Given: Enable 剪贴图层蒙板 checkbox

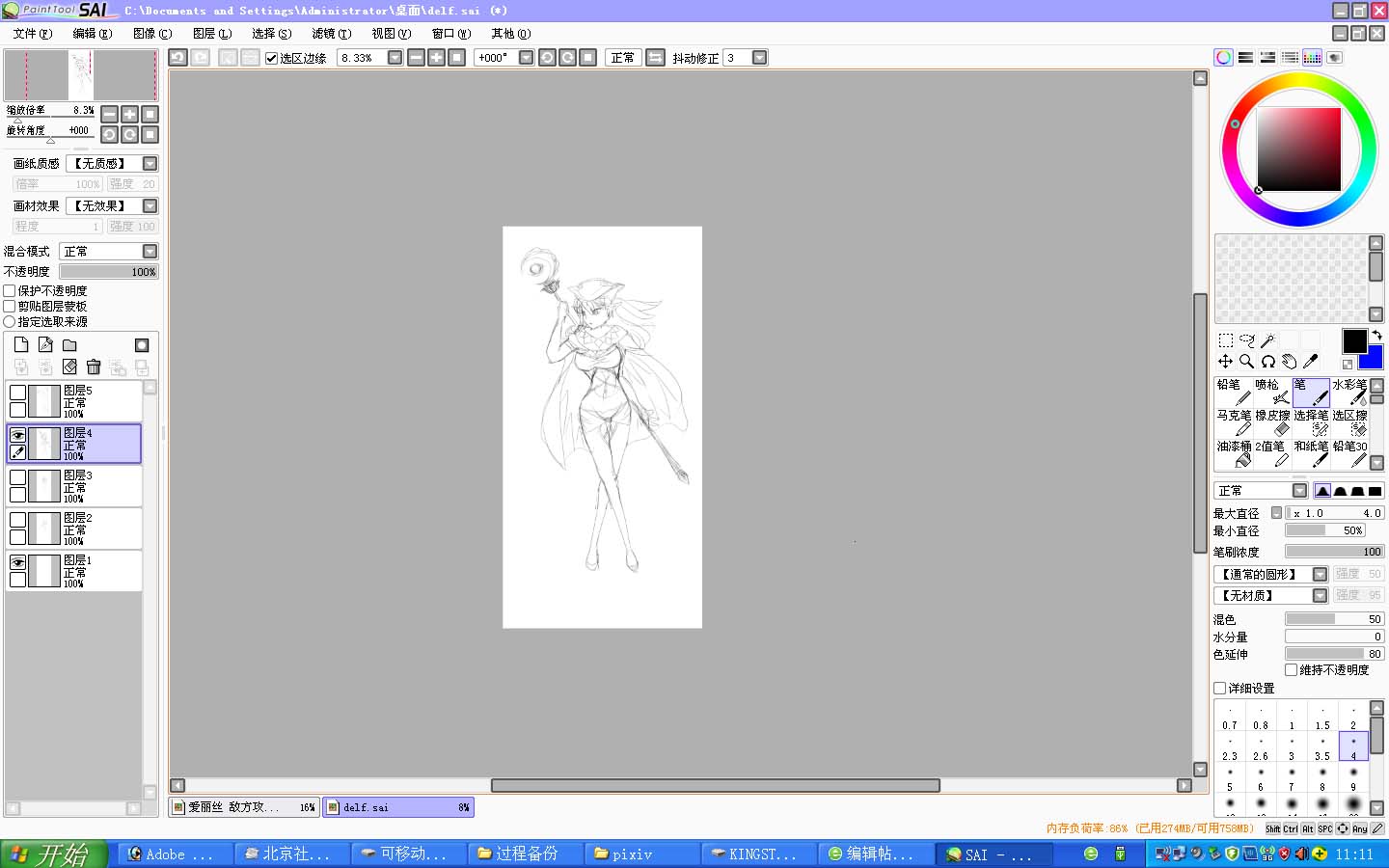Looking at the screenshot, I should point(10,306).
